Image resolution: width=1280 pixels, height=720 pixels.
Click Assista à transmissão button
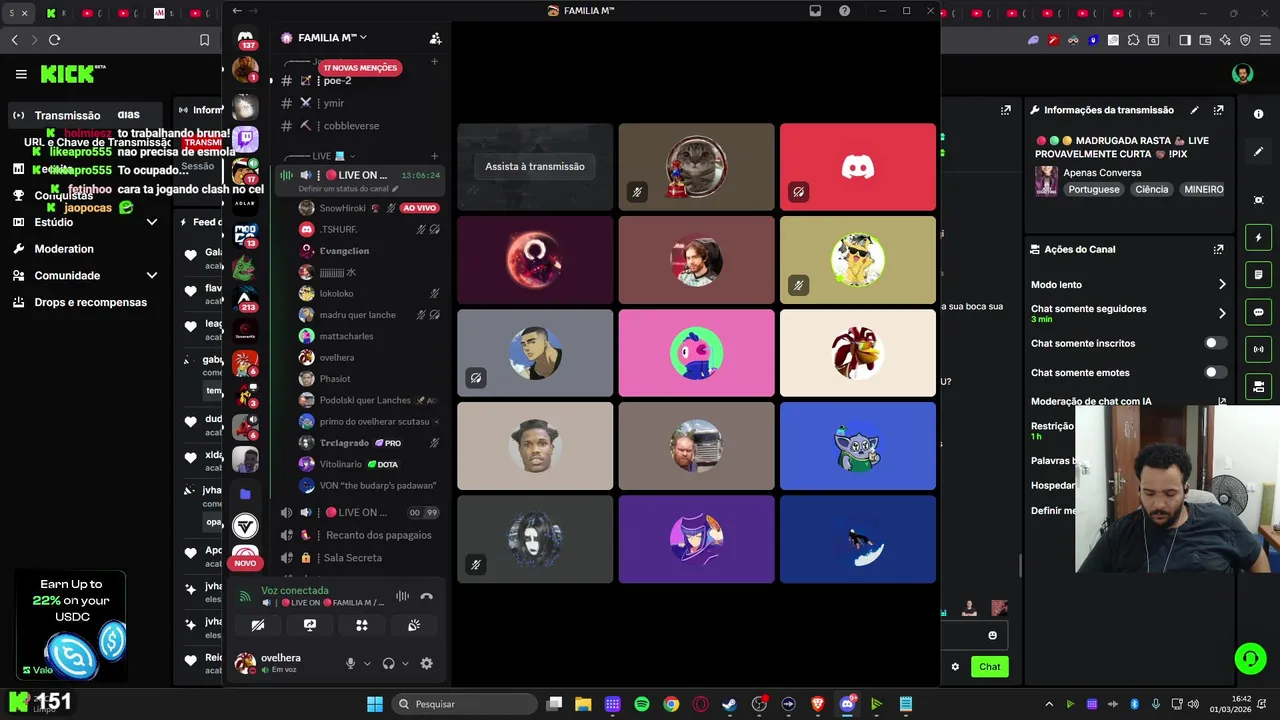(x=535, y=166)
